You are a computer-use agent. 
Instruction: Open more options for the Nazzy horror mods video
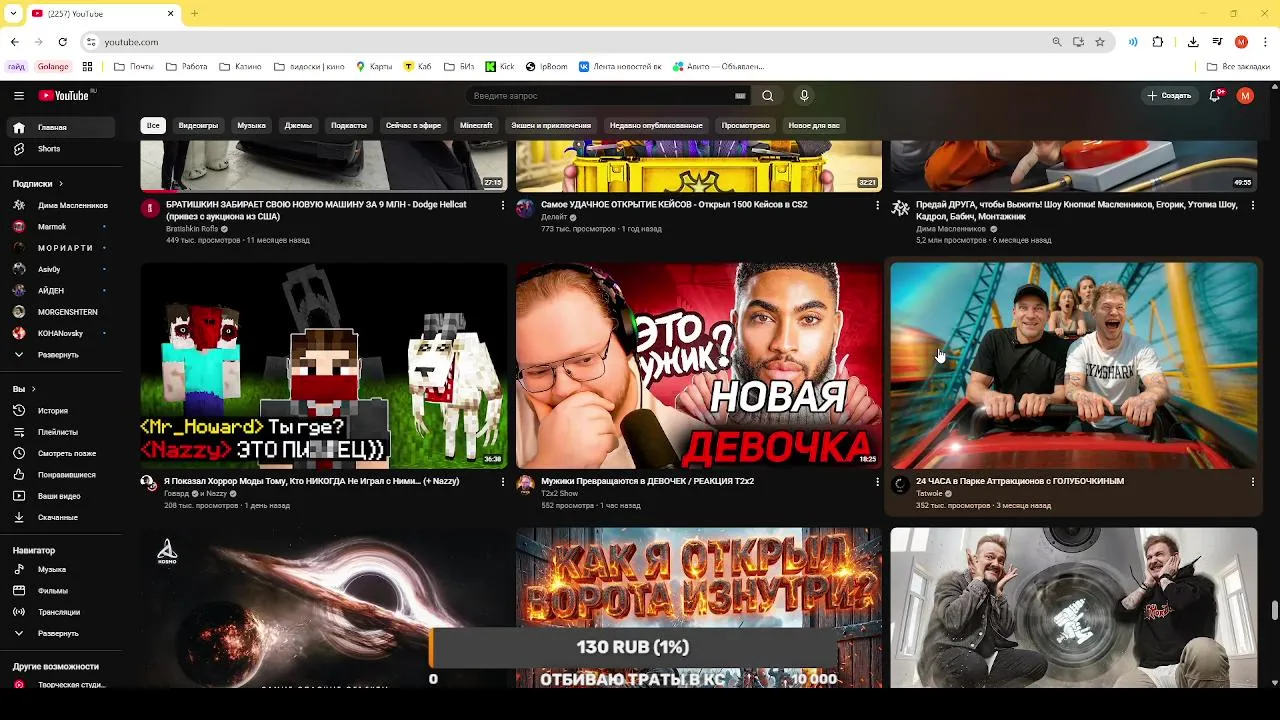pos(502,482)
